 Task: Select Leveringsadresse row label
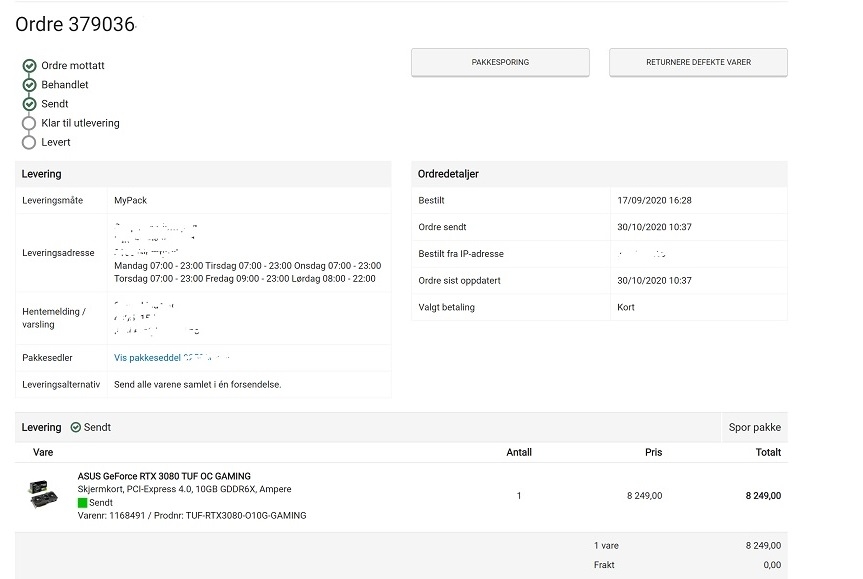click(58, 253)
